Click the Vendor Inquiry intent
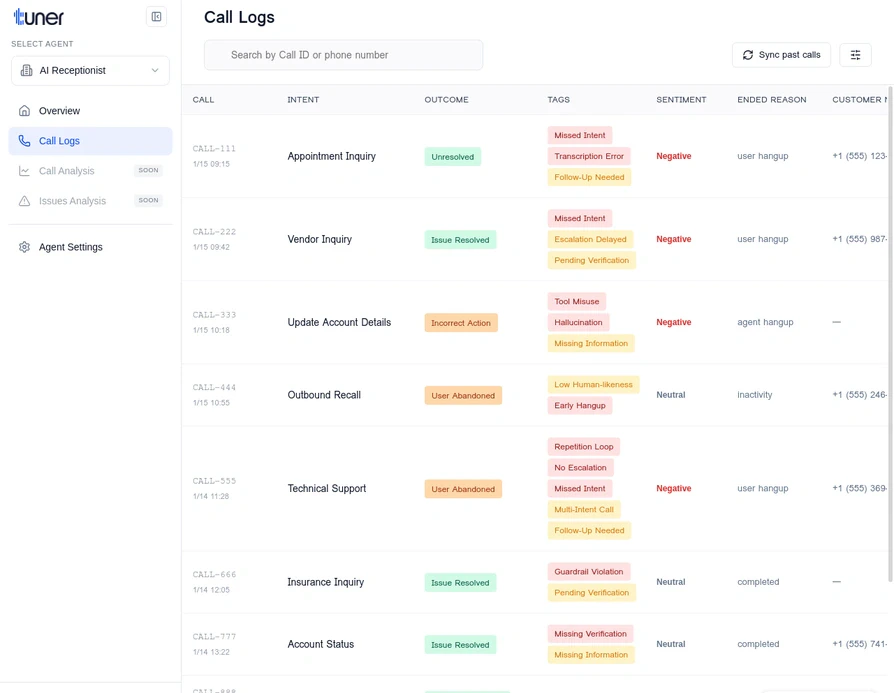 pos(319,240)
